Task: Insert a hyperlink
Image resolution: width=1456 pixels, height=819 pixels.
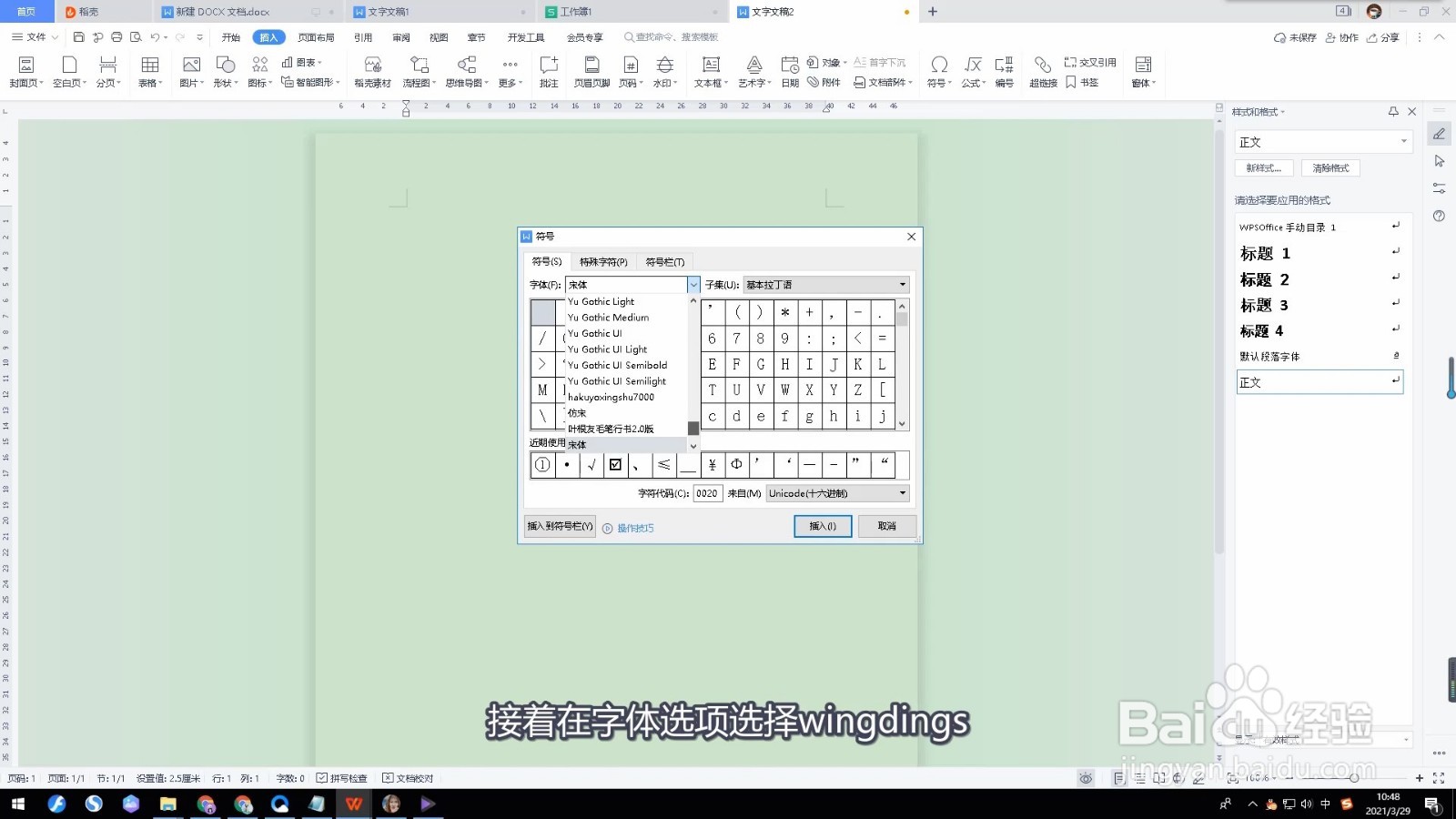Action: (1042, 71)
